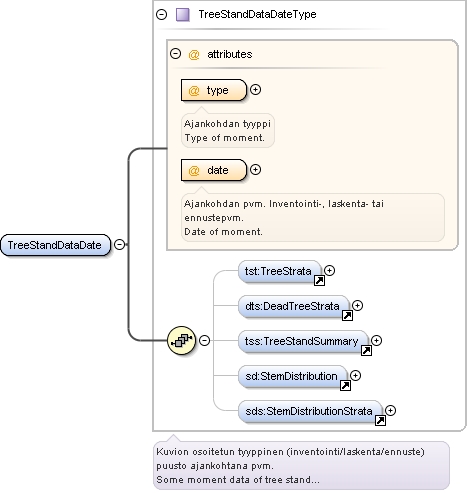Click the reference arrow on dts:DeadTreeStrata
This screenshot has width=468, height=493.
pos(347,315)
